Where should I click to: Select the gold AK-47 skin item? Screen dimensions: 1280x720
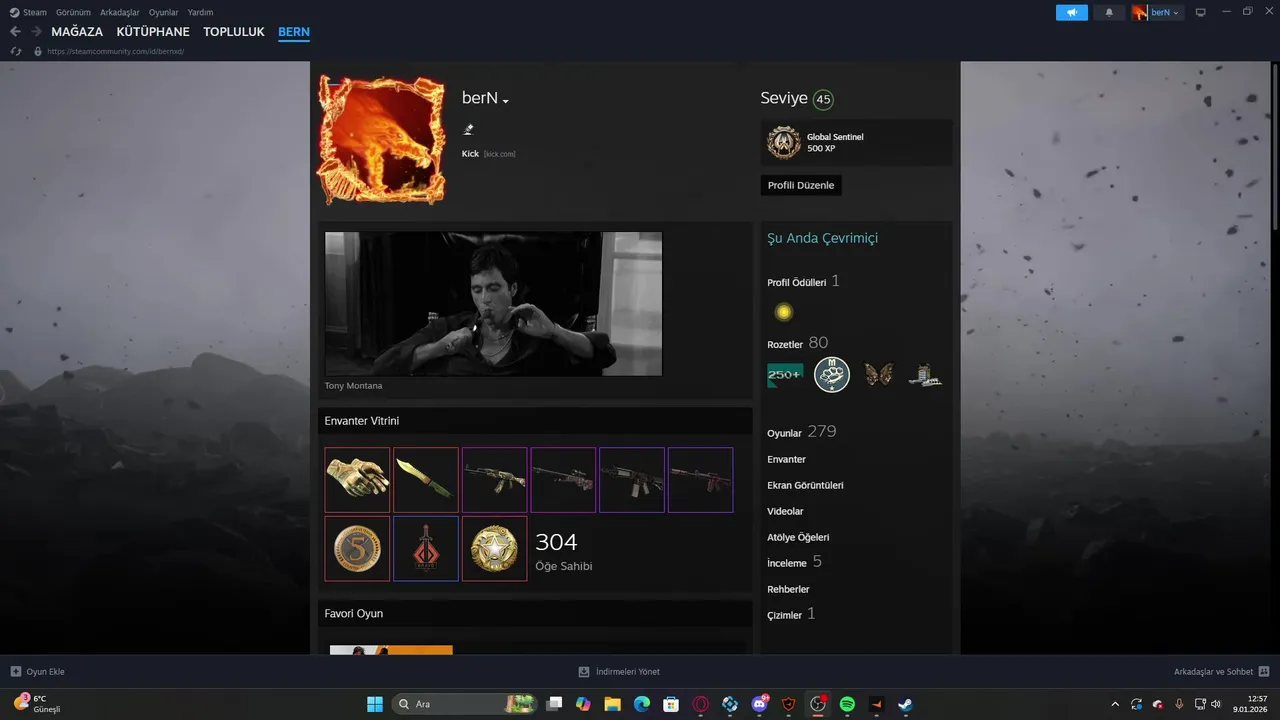(x=494, y=480)
